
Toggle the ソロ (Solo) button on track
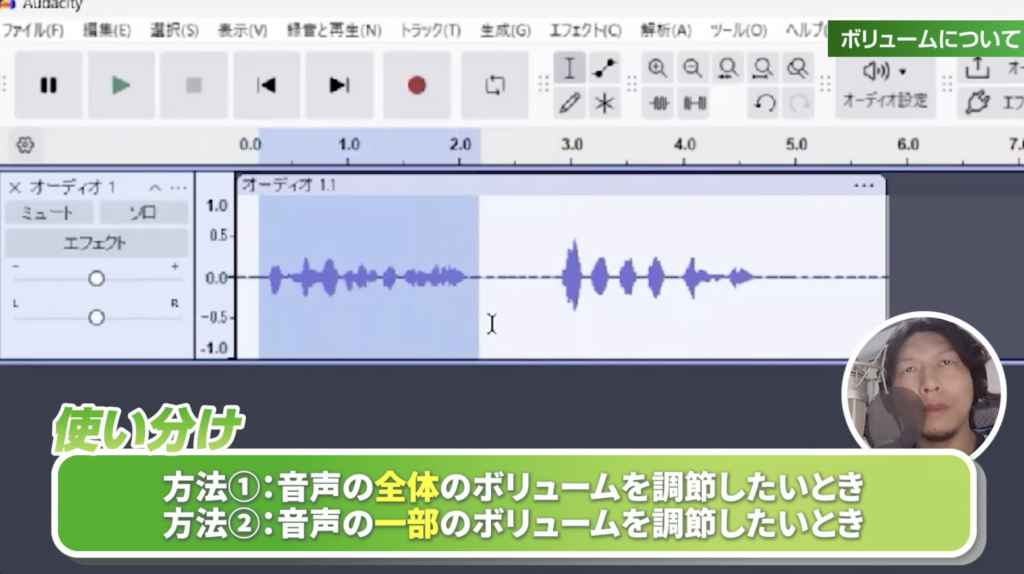[x=143, y=212]
